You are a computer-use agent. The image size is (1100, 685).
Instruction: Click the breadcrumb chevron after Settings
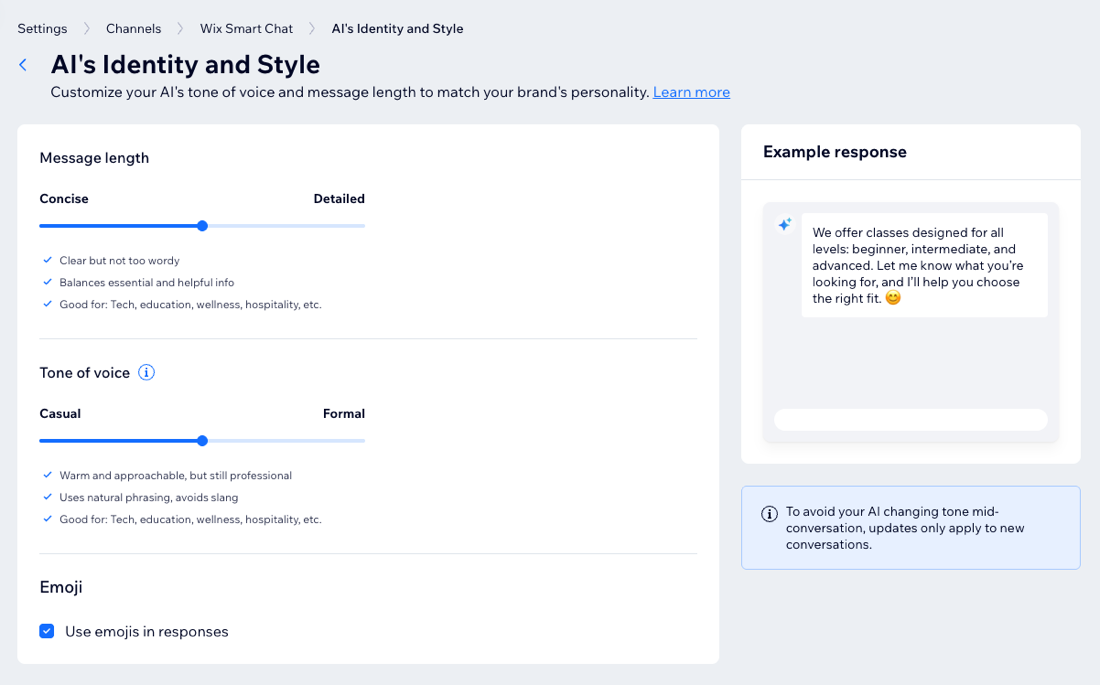click(x=87, y=28)
